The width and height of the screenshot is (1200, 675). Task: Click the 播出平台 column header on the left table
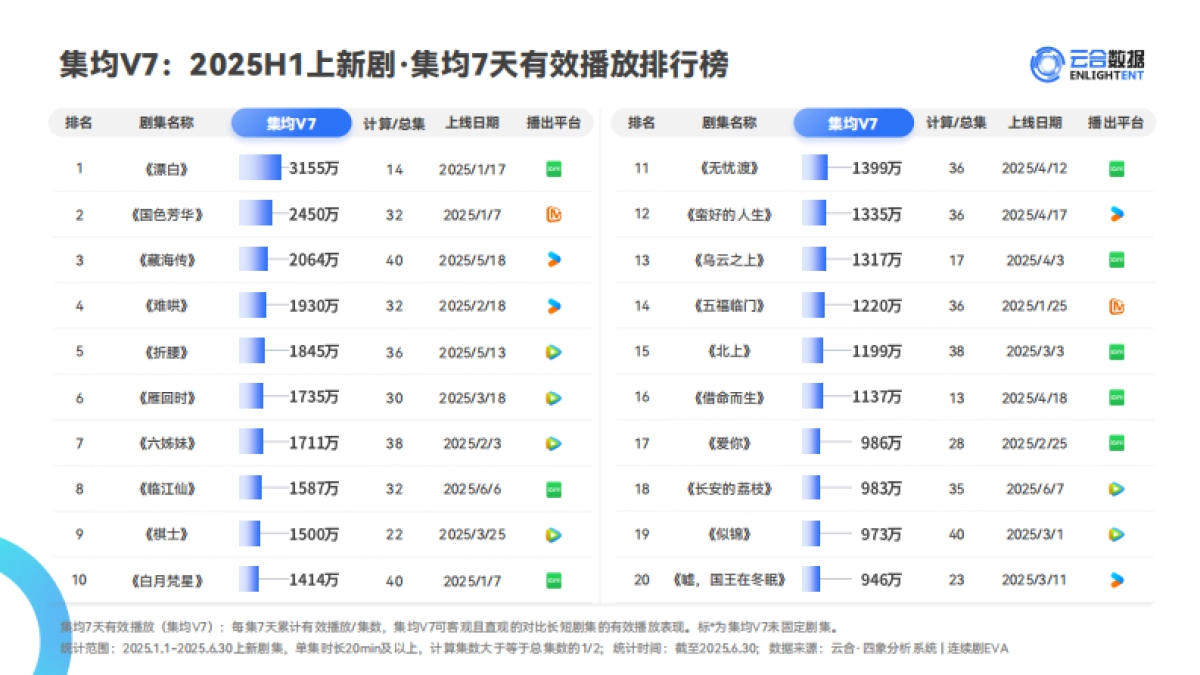pyautogui.click(x=551, y=123)
